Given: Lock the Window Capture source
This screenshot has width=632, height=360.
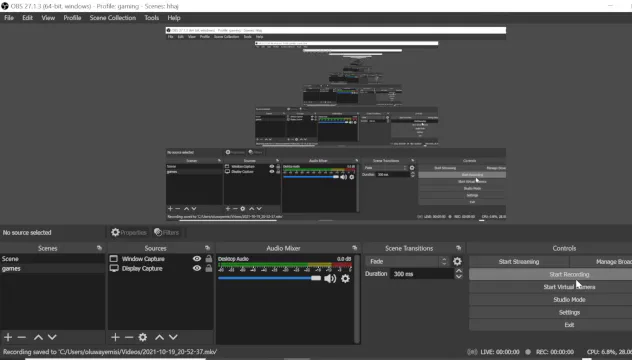Looking at the screenshot, I should (209, 259).
